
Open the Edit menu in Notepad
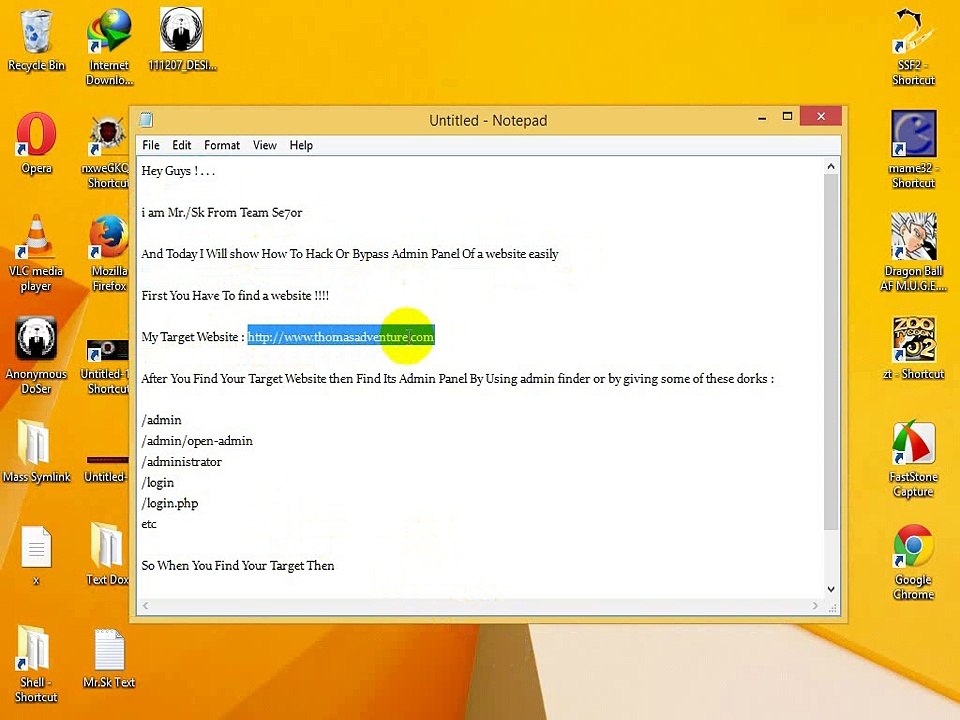point(181,145)
